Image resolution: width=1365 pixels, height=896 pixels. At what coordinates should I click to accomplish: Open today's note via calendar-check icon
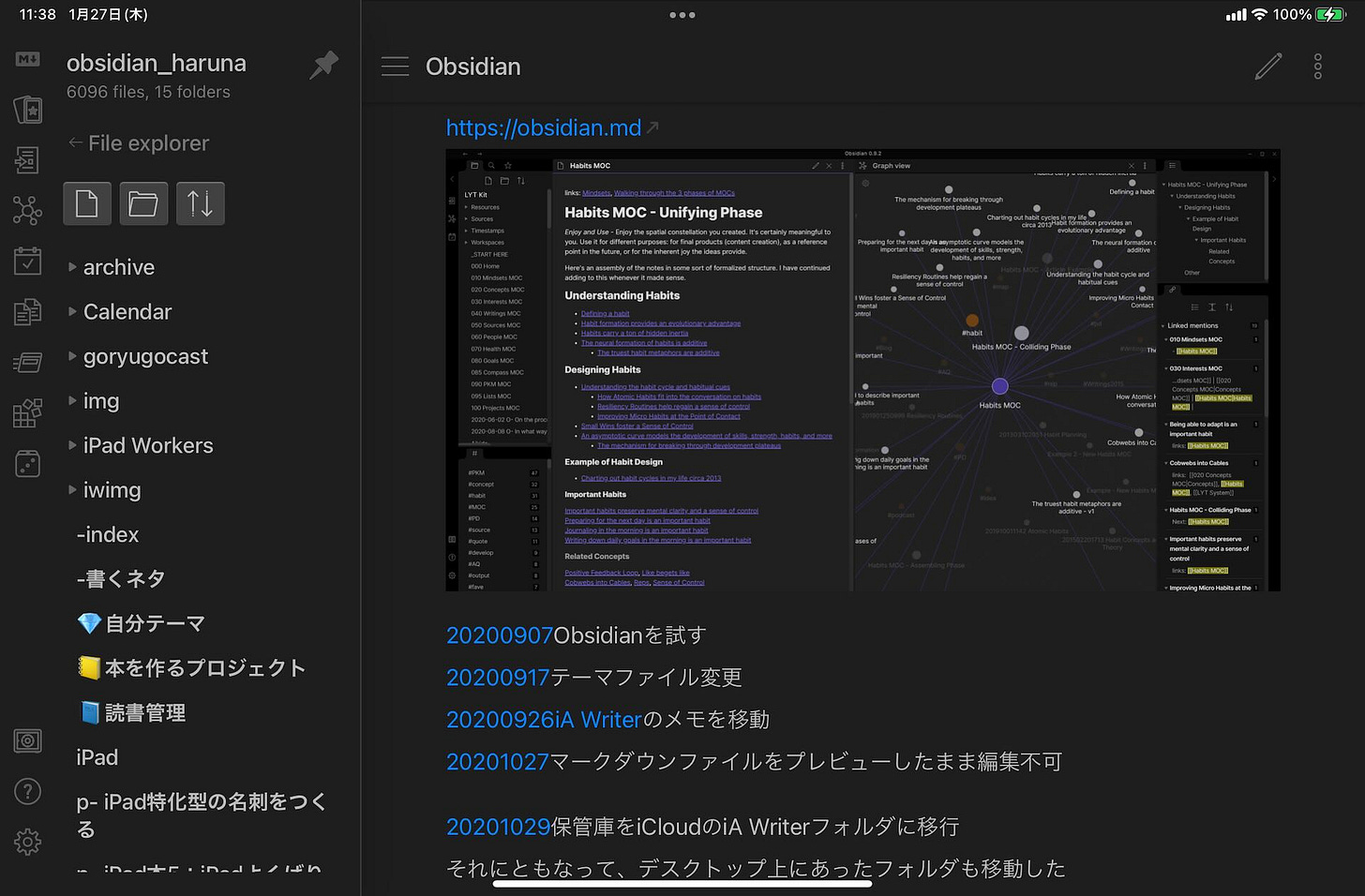point(27,261)
